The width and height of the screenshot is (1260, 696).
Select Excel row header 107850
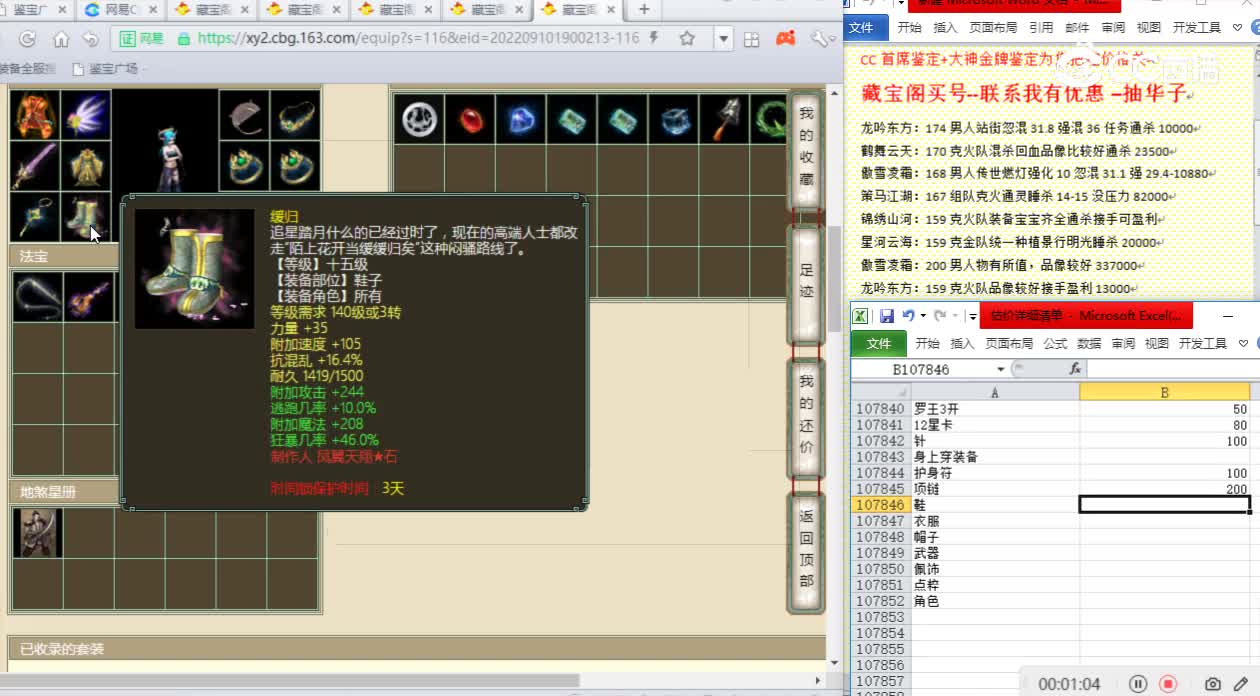(x=880, y=569)
